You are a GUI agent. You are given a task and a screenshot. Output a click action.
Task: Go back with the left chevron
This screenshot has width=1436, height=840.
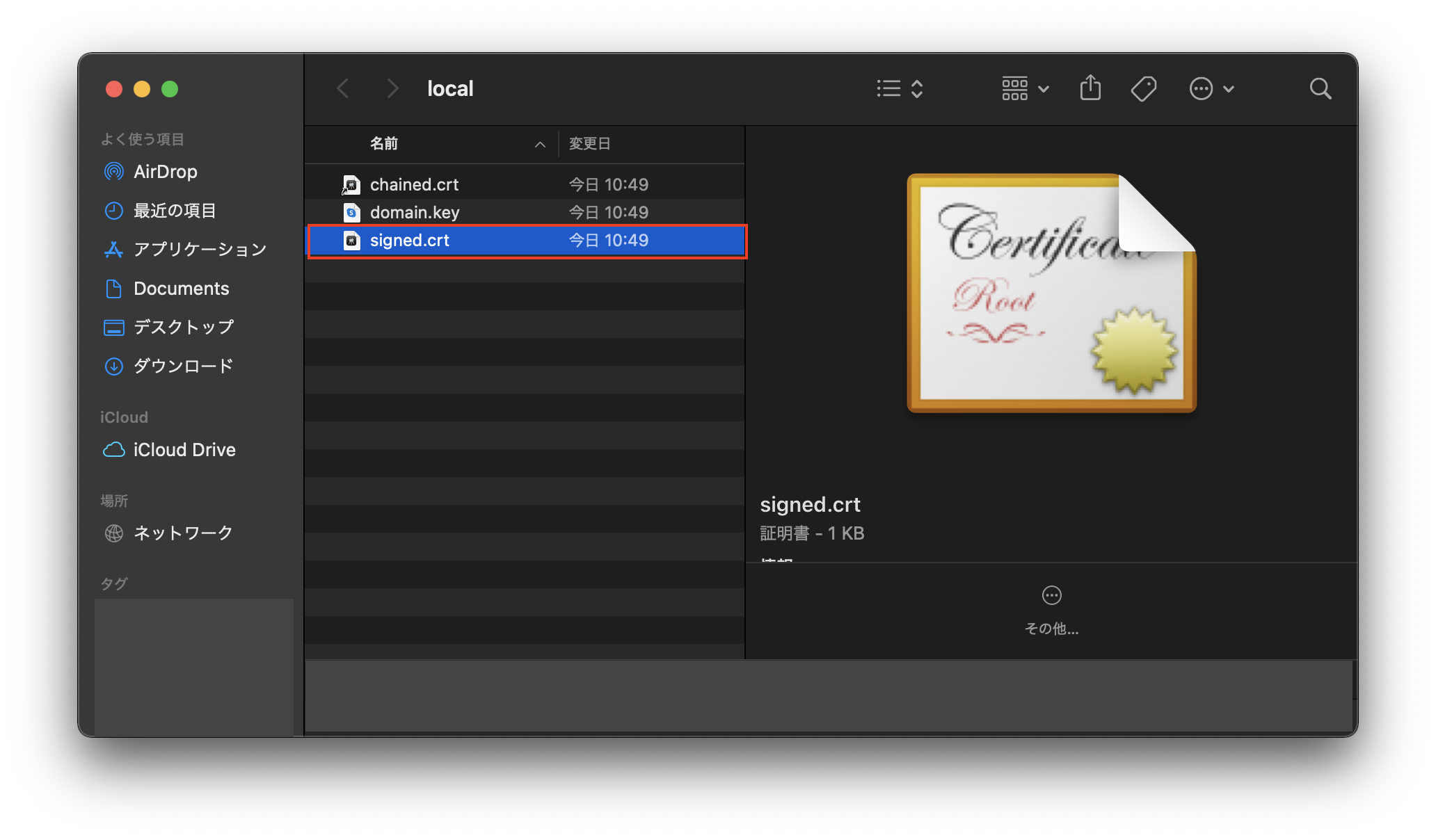(x=343, y=89)
